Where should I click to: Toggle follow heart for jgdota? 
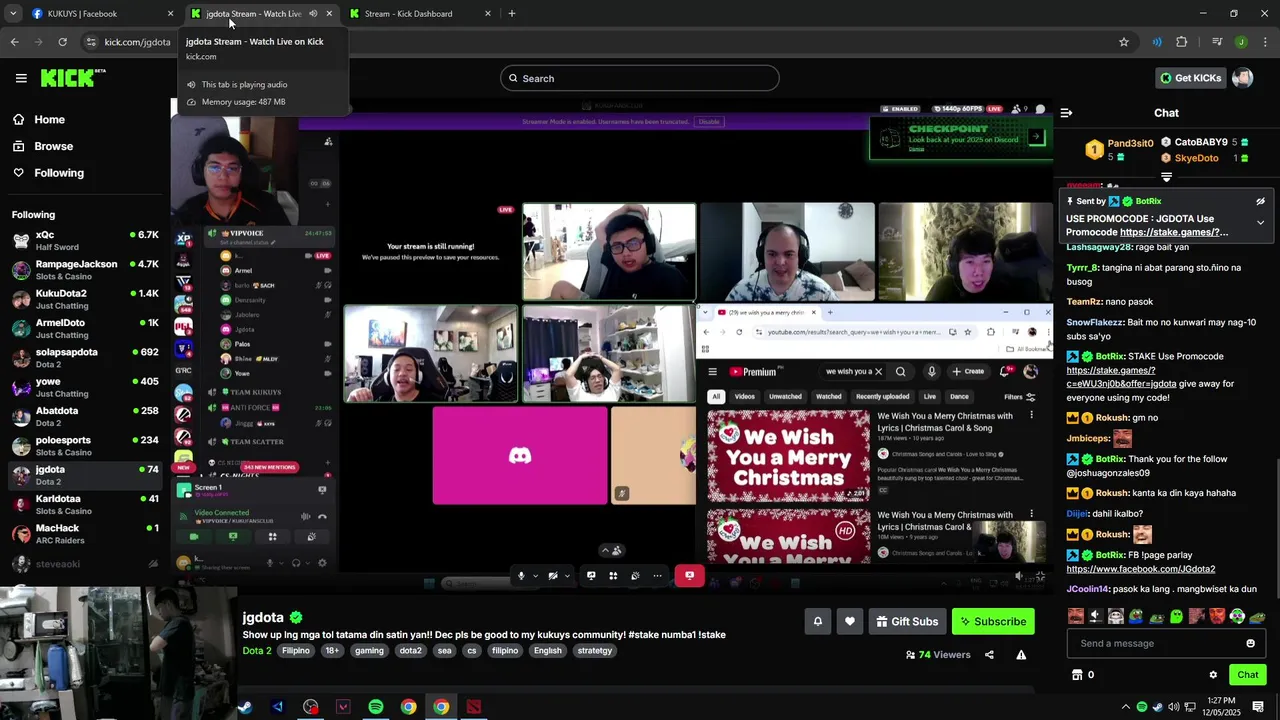pos(849,621)
